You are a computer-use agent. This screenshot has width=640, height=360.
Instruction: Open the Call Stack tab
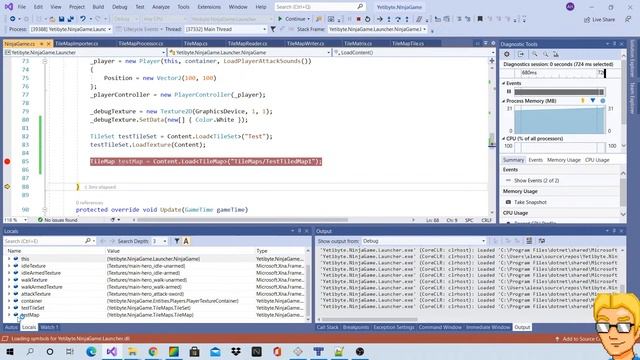coord(327,327)
